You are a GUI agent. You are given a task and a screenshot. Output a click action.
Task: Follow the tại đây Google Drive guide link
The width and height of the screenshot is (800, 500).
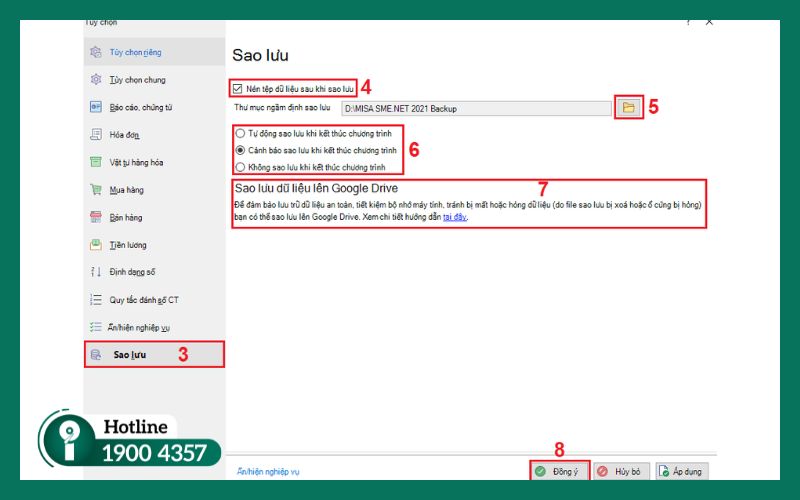click(x=455, y=216)
